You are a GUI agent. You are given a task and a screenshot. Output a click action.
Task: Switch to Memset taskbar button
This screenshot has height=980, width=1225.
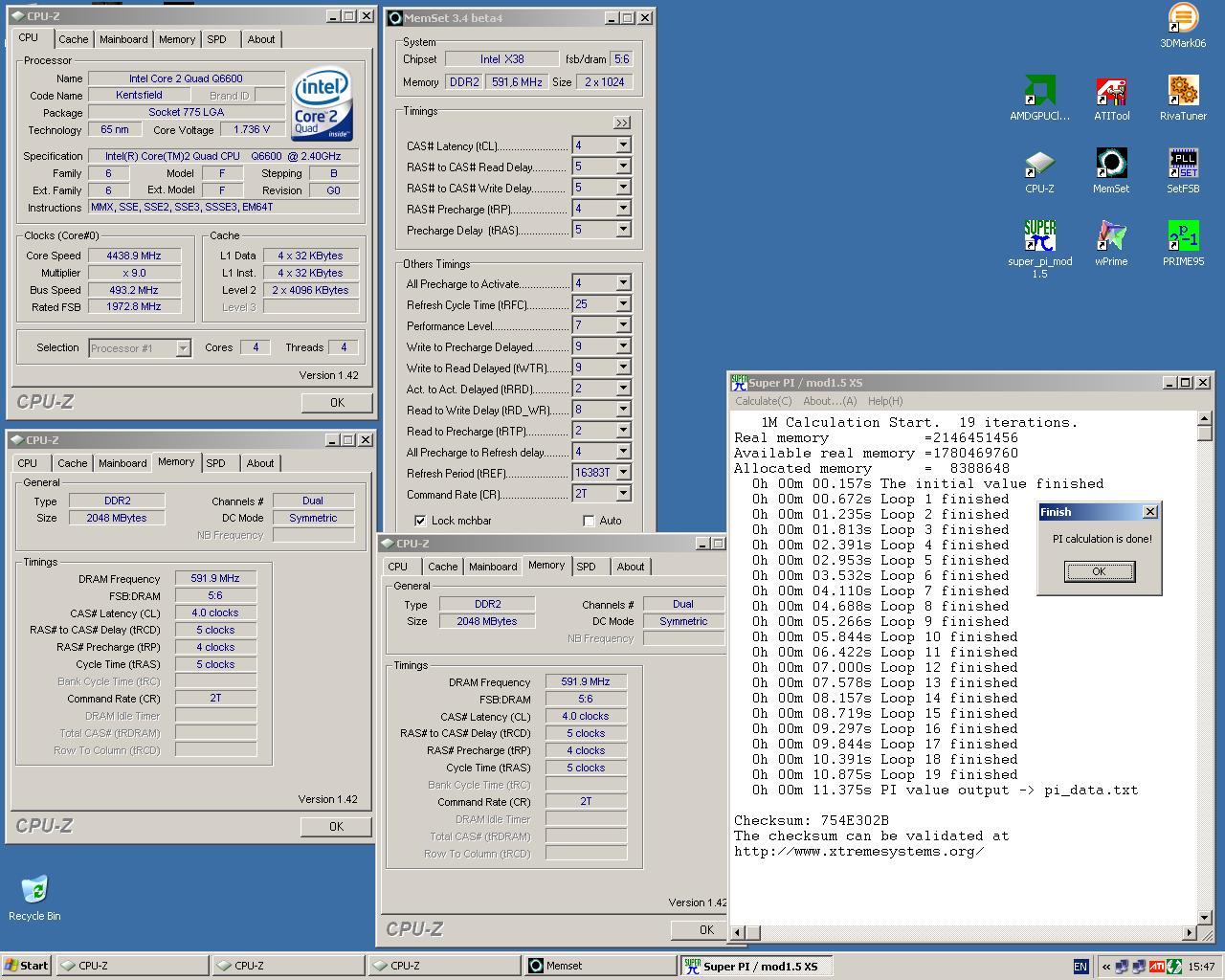pyautogui.click(x=600, y=966)
